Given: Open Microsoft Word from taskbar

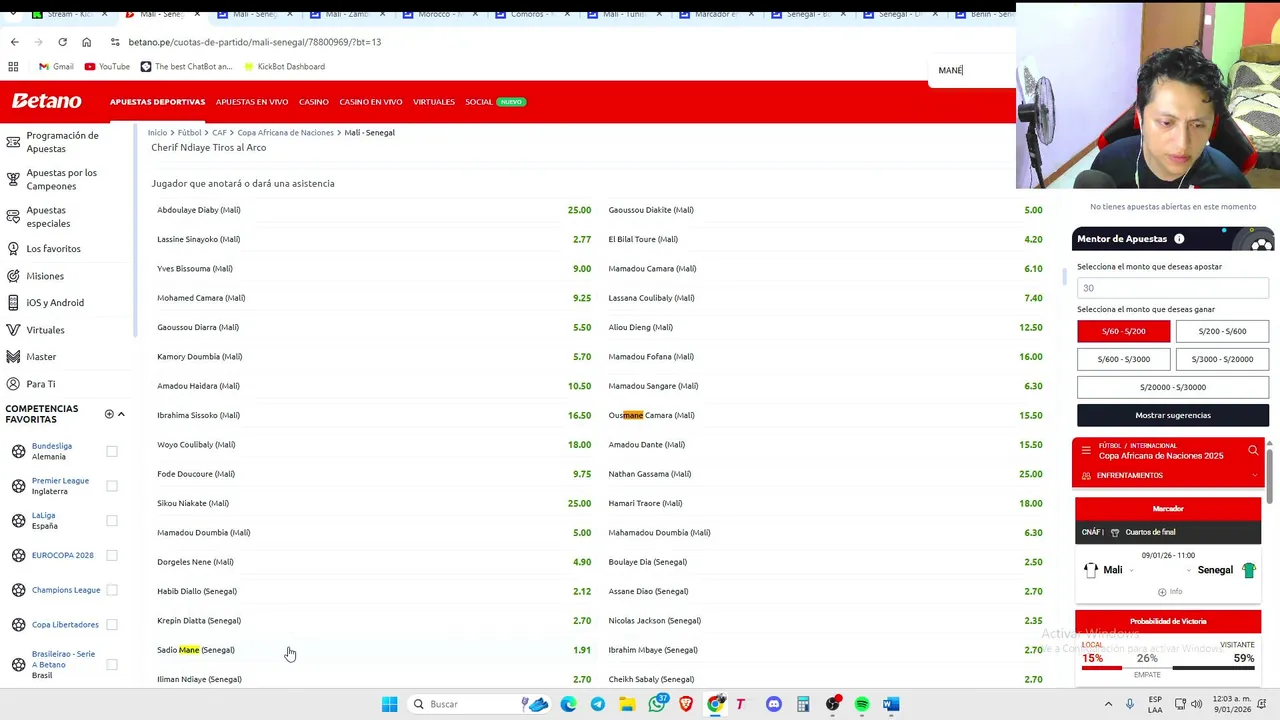Looking at the screenshot, I should coord(891,704).
